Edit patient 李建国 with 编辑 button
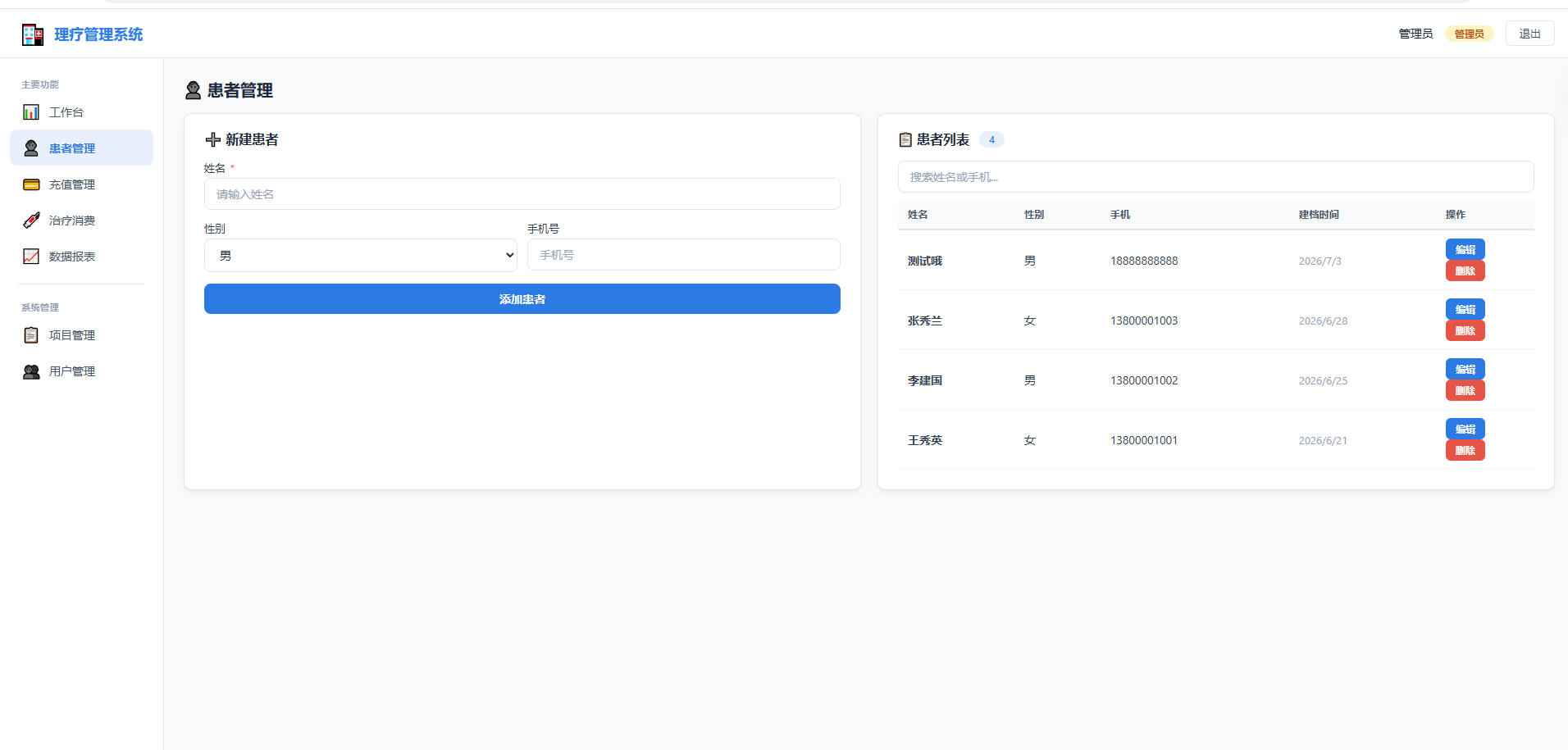The height and width of the screenshot is (750, 1568). click(1465, 370)
